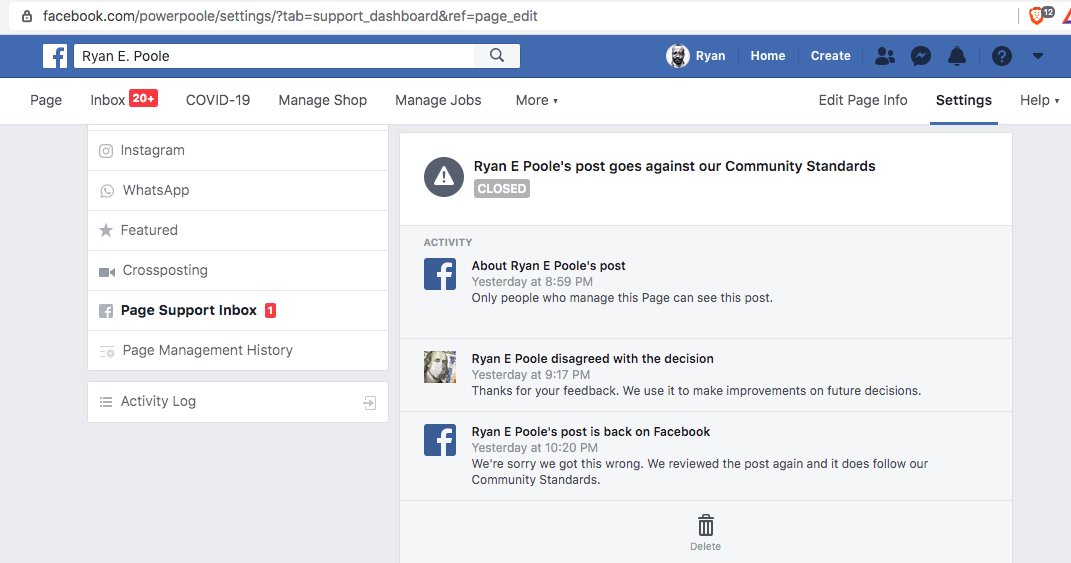Click the ACTIVITY section label
This screenshot has width=1071, height=563.
tap(447, 243)
